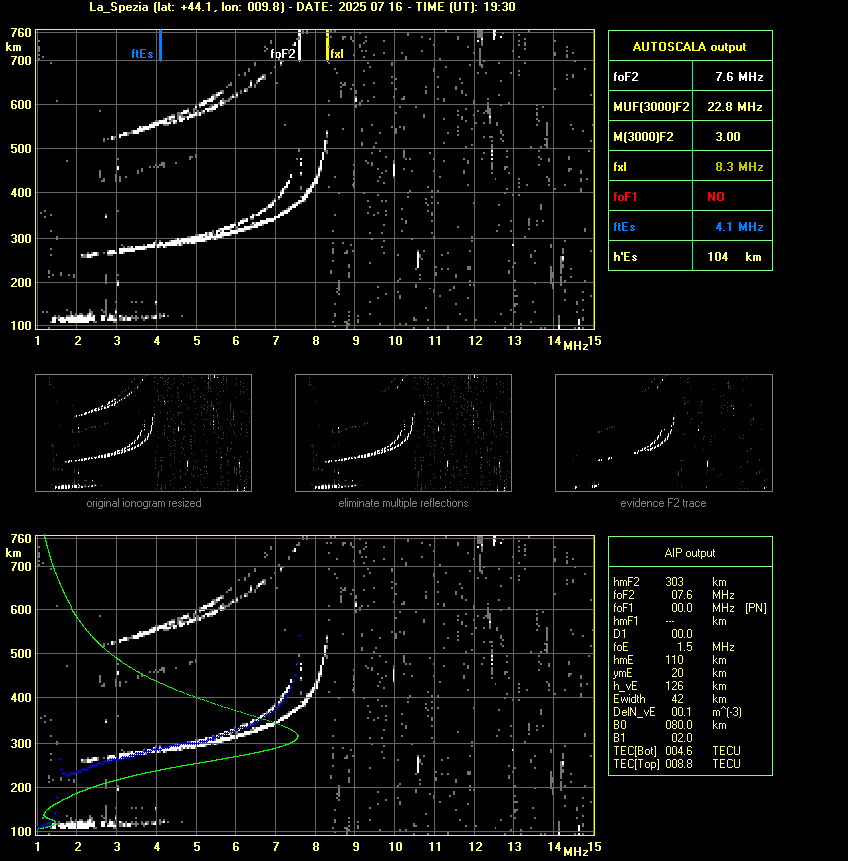Open the eliminate multiple reflections thumbnail
Viewport: 848px width, 861px height.
pyautogui.click(x=403, y=433)
